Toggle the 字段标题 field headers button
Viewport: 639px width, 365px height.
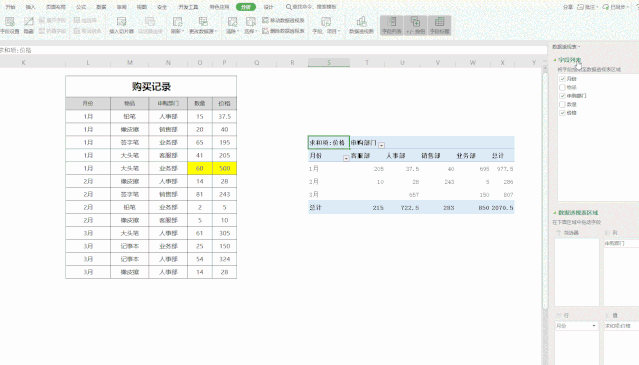pyautogui.click(x=439, y=25)
